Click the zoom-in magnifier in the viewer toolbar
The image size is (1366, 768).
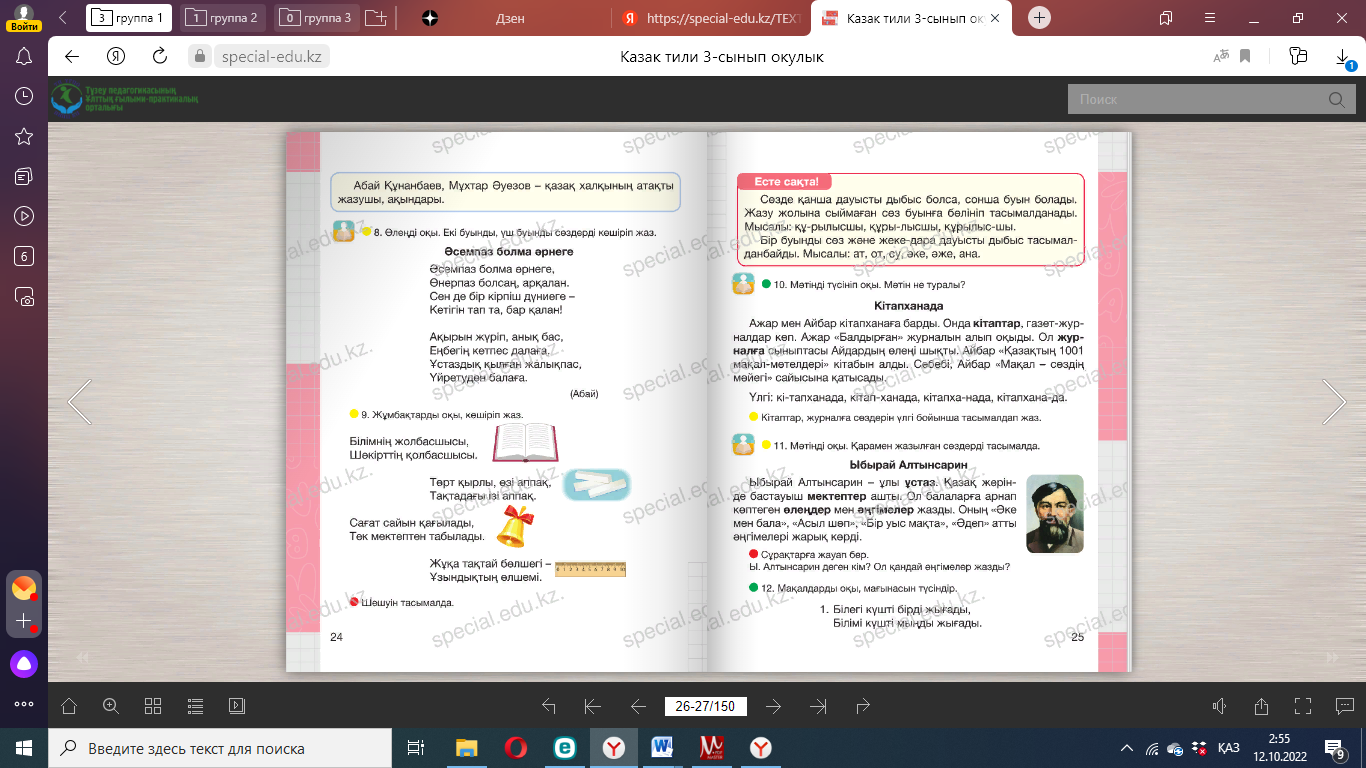111,706
